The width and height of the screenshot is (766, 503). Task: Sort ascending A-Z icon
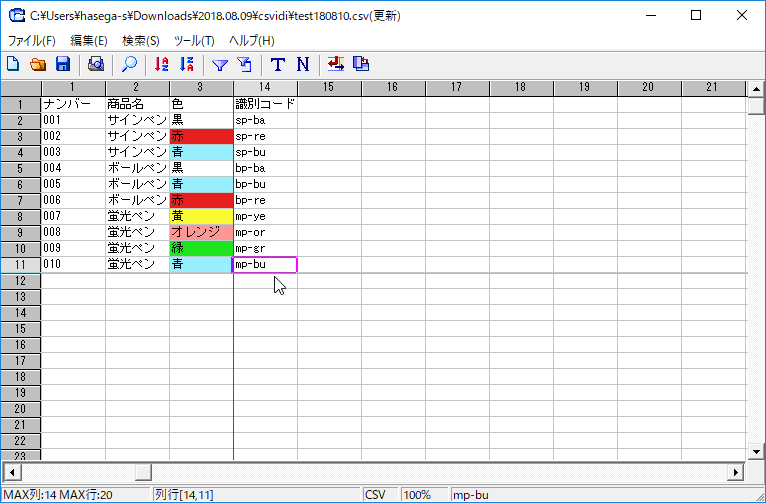coord(162,64)
